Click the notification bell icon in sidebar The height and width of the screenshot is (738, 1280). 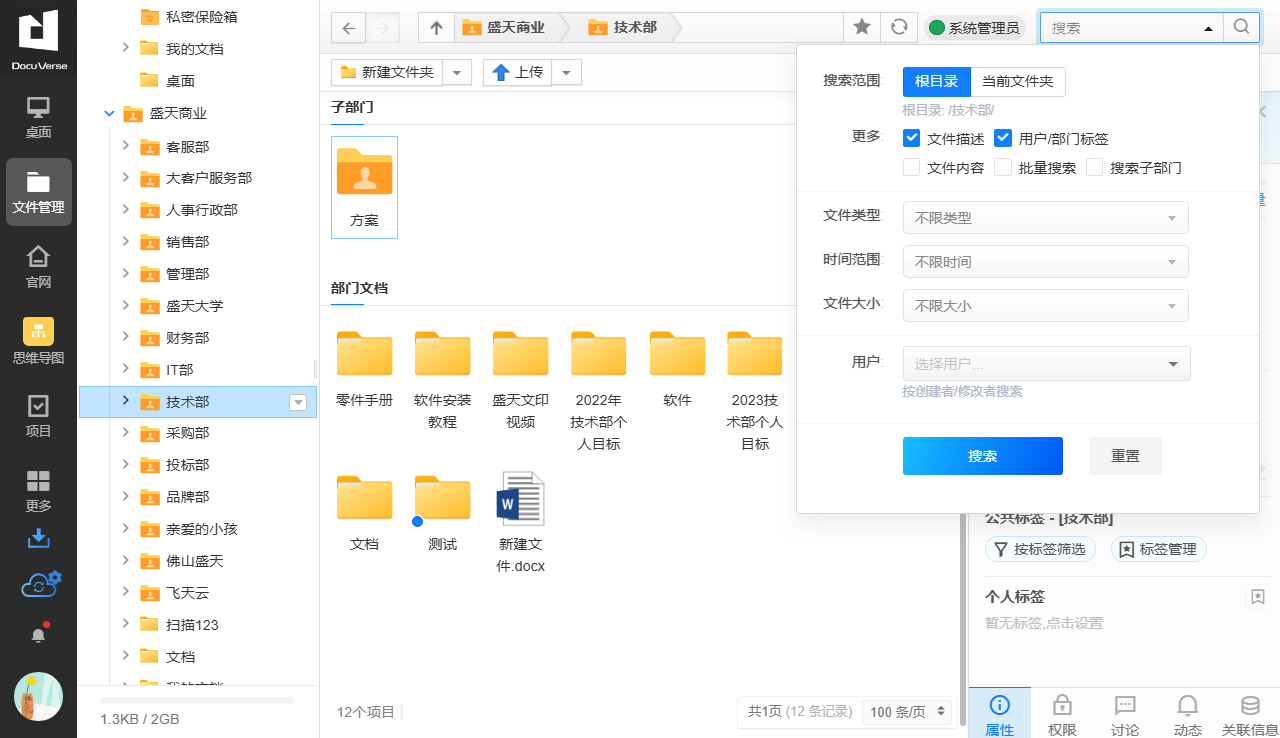click(x=38, y=634)
